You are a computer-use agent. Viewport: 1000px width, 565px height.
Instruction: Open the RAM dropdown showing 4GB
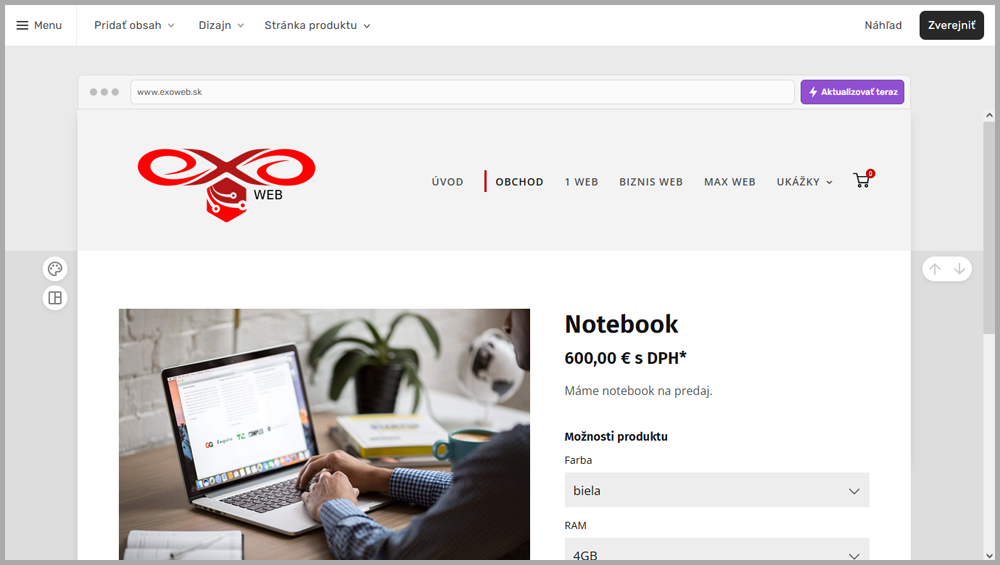716,551
